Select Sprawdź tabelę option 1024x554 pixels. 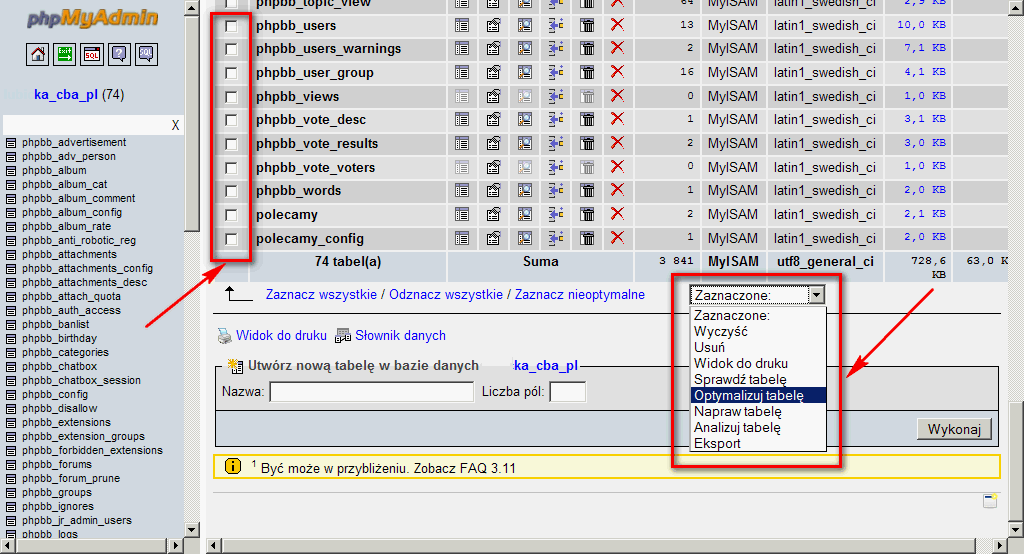[758, 380]
